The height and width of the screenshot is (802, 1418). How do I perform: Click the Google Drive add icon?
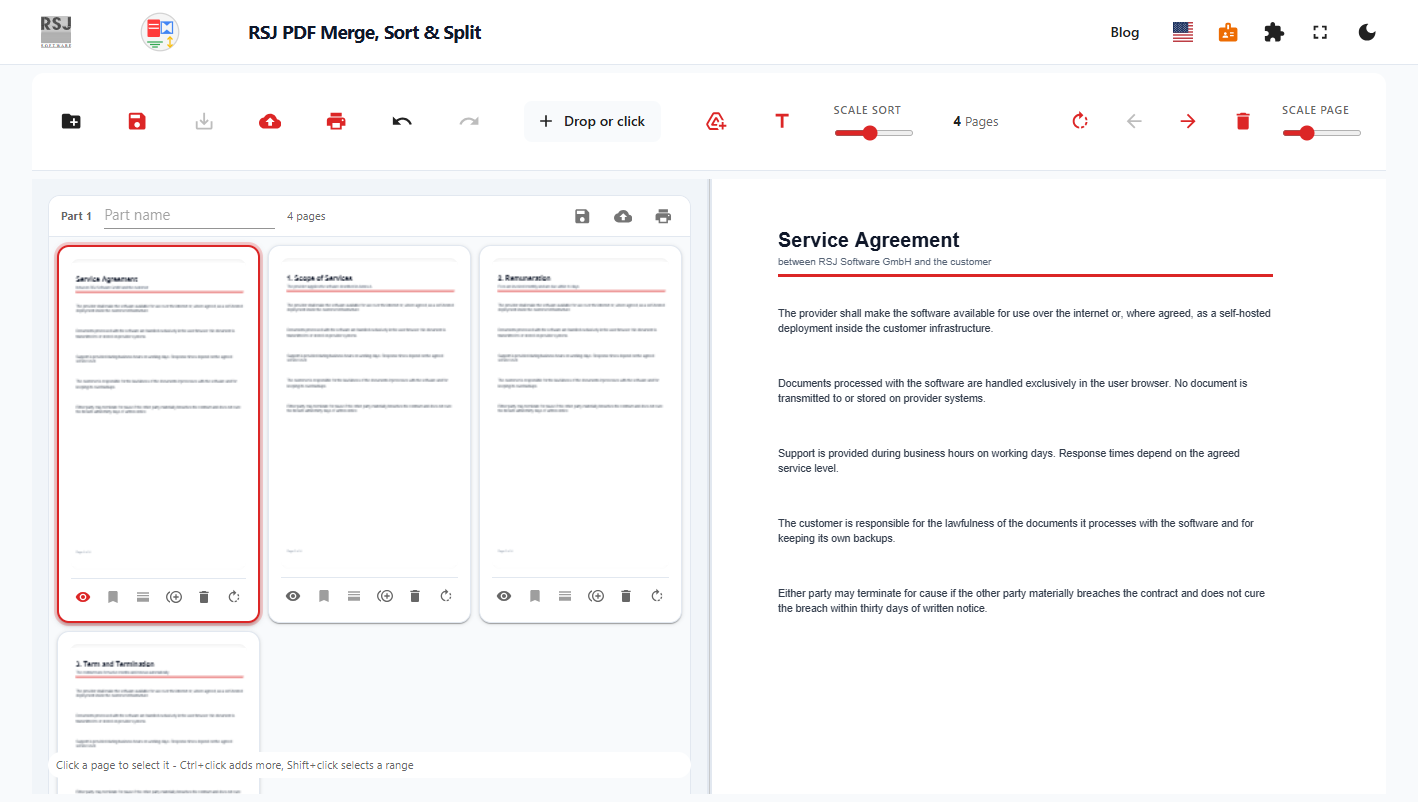(716, 121)
